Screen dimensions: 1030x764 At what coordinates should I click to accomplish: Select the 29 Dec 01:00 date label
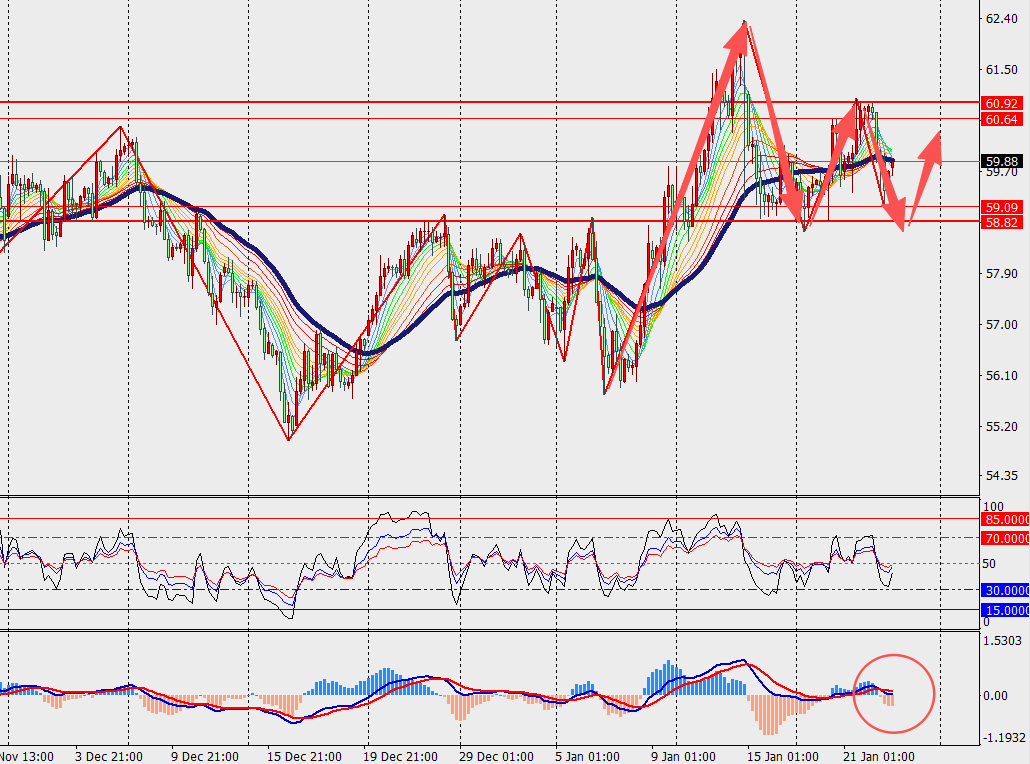point(491,755)
